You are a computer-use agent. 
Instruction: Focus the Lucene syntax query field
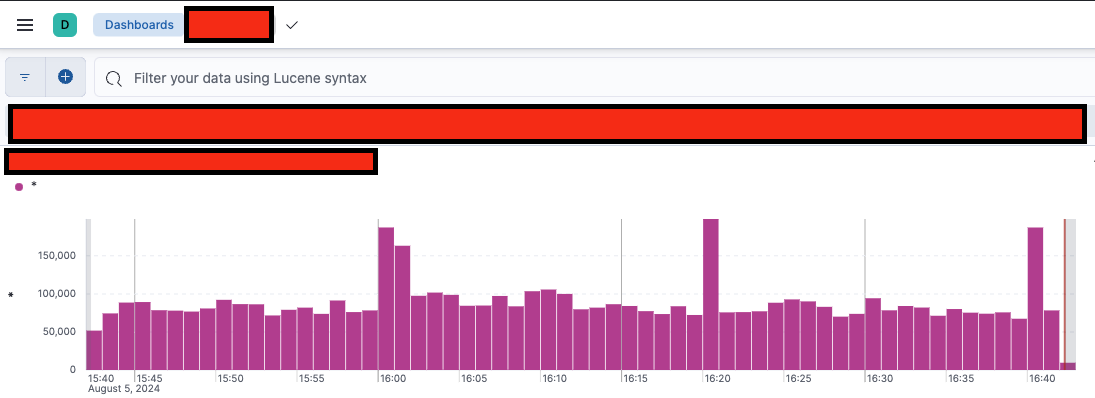595,78
